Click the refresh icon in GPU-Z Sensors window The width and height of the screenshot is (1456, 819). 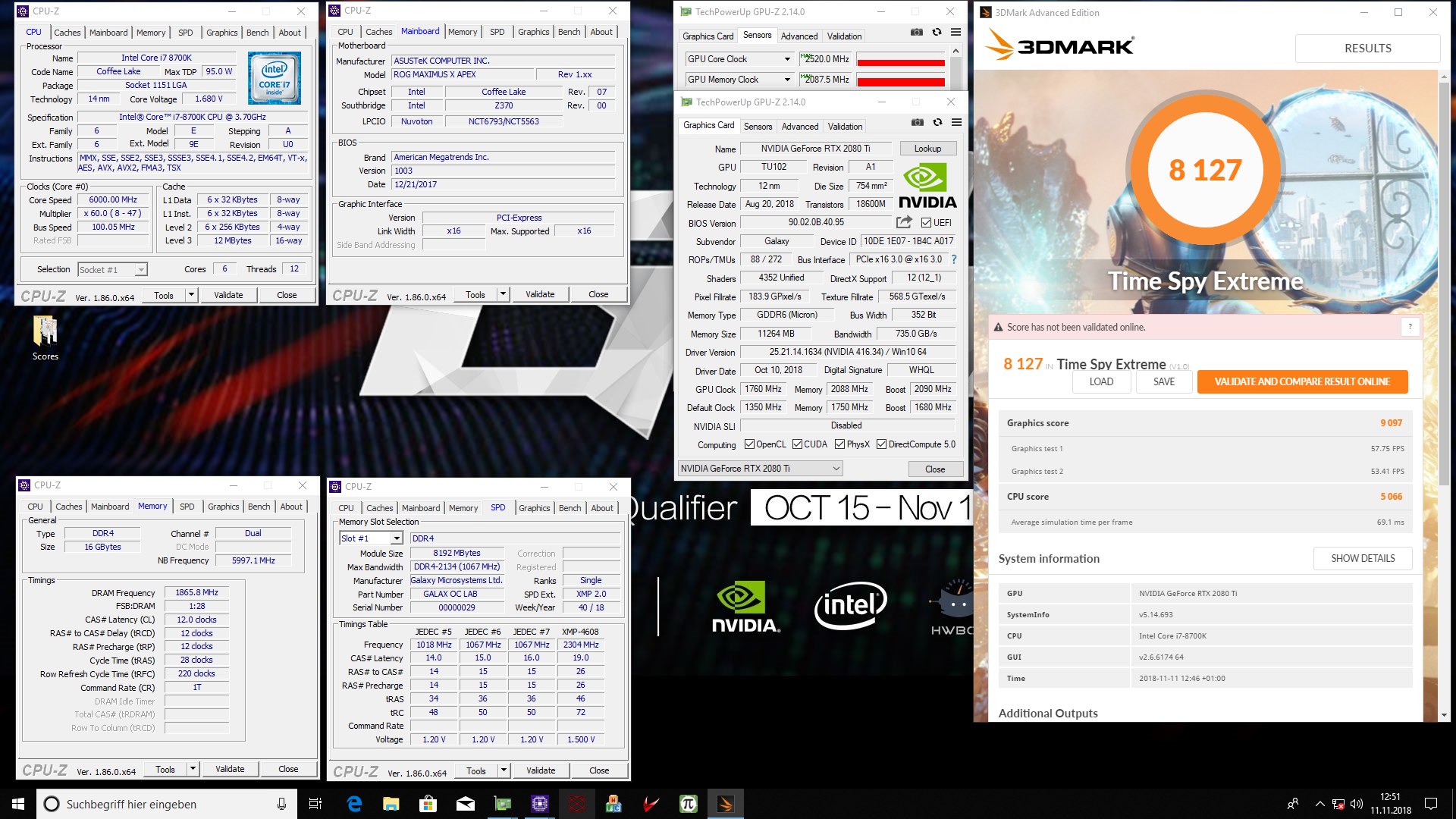pyautogui.click(x=937, y=32)
